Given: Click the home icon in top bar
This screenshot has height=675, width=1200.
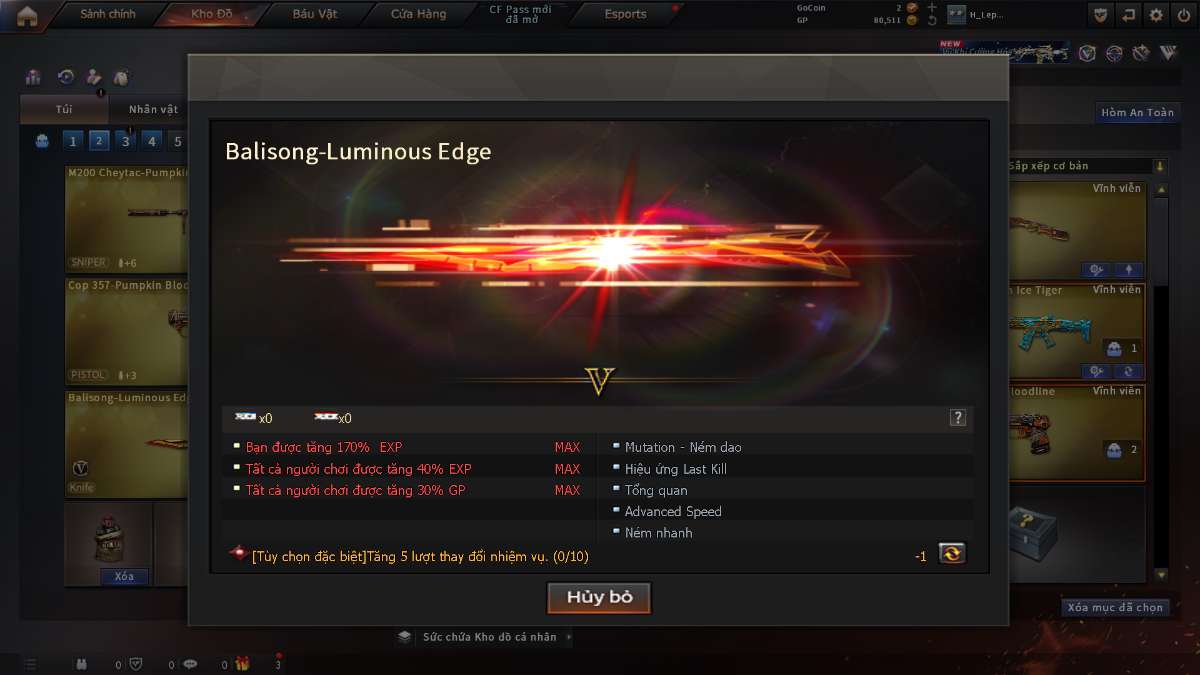Looking at the screenshot, I should pyautogui.click(x=27, y=15).
